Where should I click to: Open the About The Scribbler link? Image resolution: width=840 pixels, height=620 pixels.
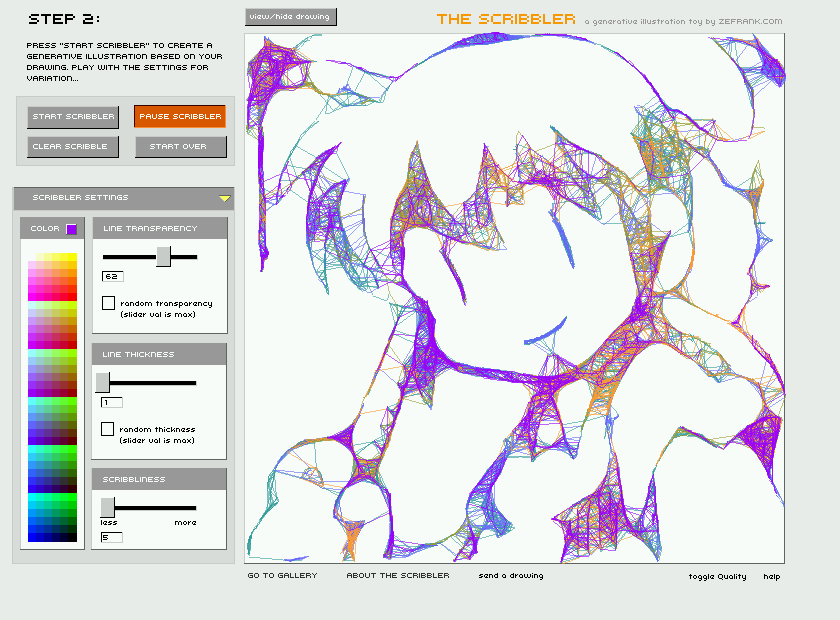coord(398,576)
